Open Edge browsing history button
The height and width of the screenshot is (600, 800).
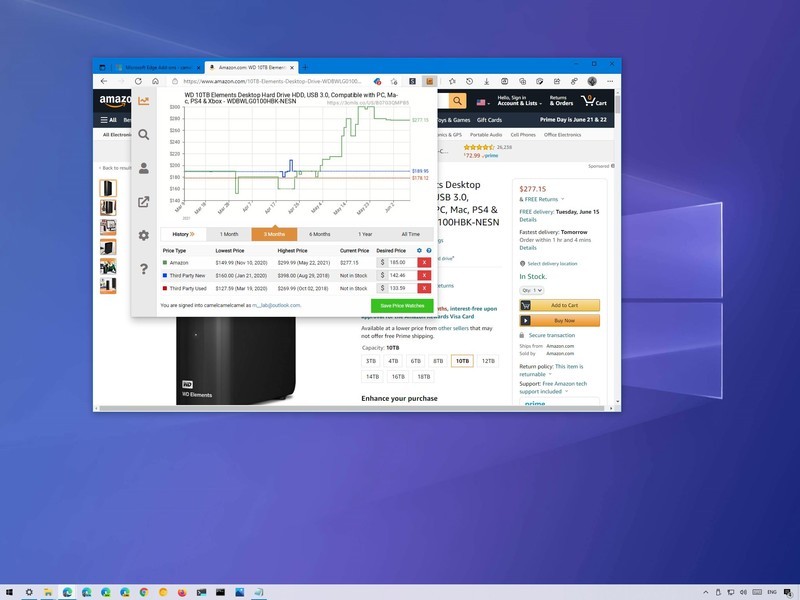[x=469, y=81]
